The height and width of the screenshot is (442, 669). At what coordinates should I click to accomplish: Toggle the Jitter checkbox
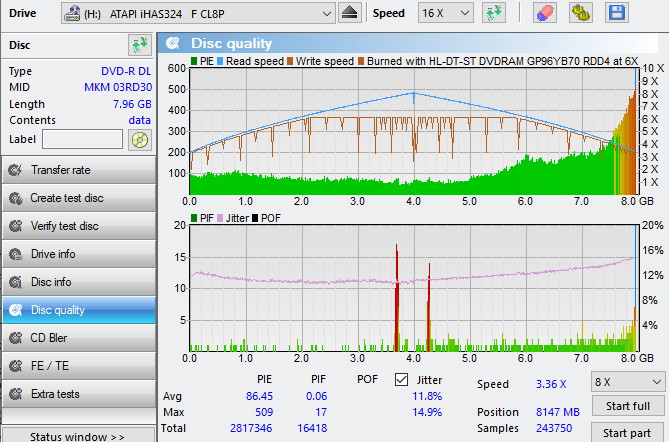click(x=402, y=380)
